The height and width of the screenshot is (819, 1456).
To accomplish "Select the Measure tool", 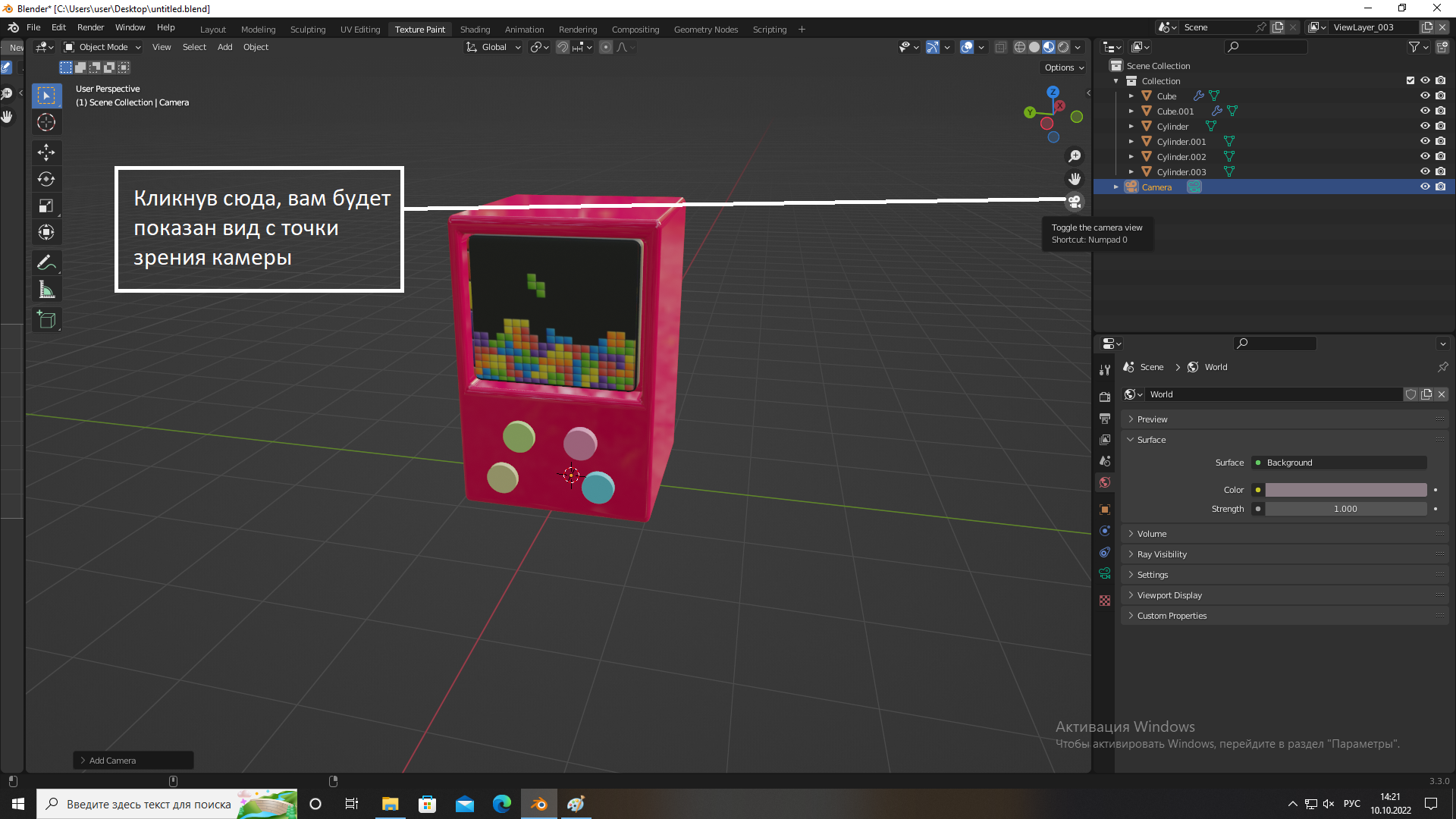I will 46,289.
